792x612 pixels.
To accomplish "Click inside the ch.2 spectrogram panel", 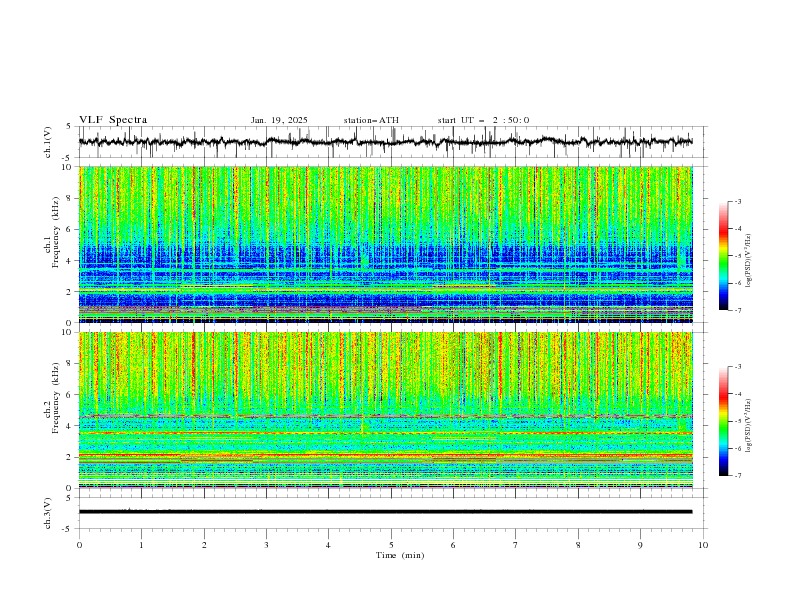I will click(386, 410).
